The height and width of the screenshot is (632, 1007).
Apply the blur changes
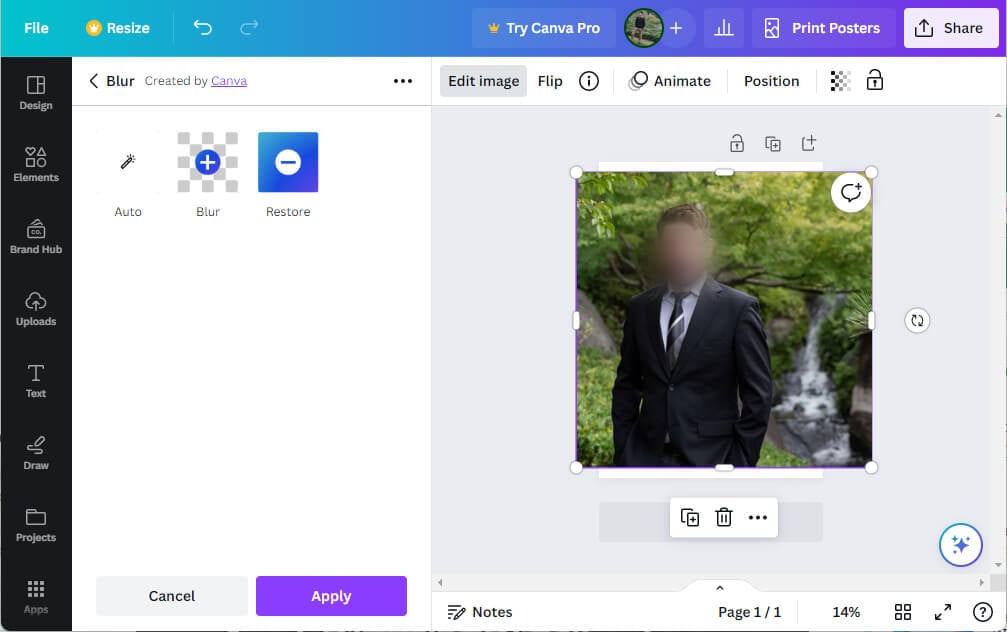point(331,596)
